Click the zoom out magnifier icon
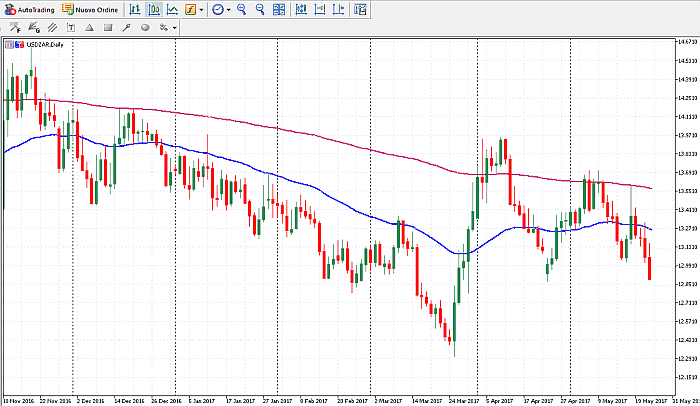This screenshot has width=700, height=406. [260, 9]
